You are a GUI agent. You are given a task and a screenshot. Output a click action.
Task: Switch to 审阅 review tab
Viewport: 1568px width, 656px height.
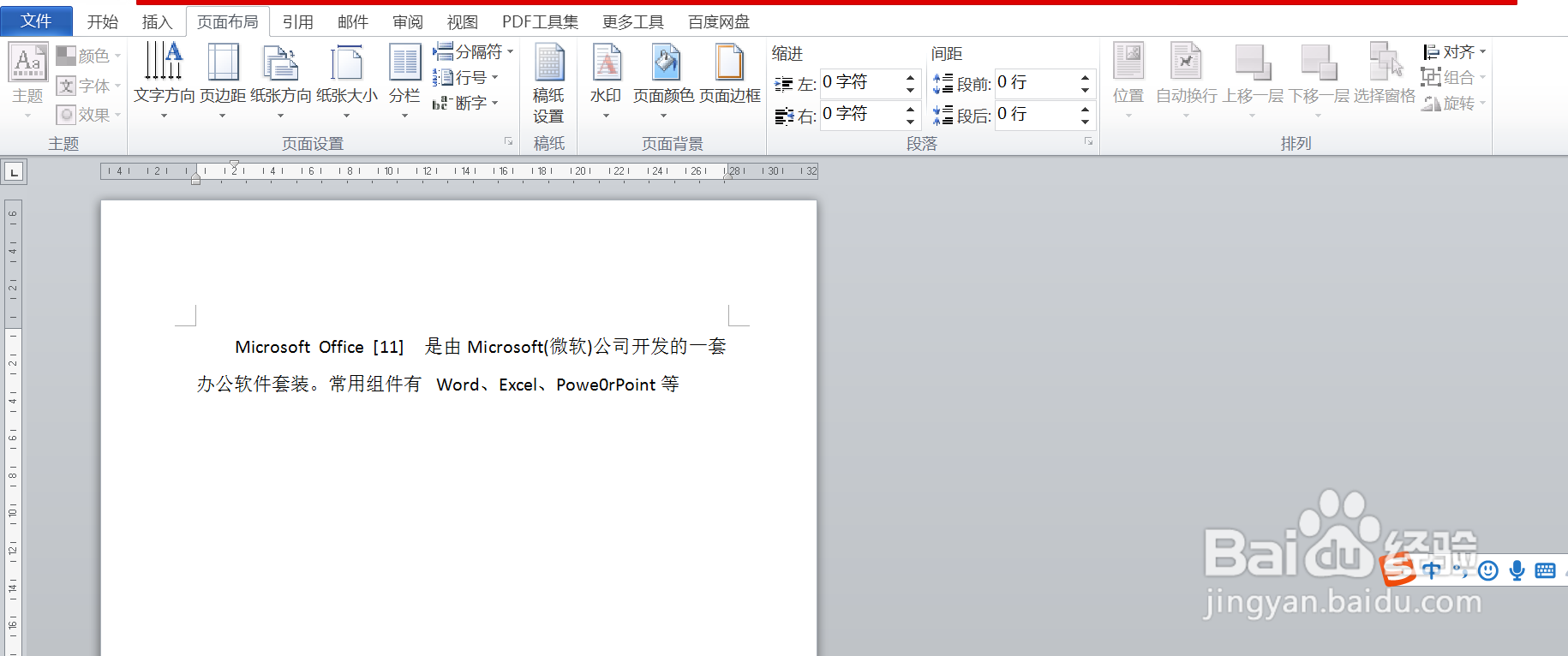coord(408,22)
